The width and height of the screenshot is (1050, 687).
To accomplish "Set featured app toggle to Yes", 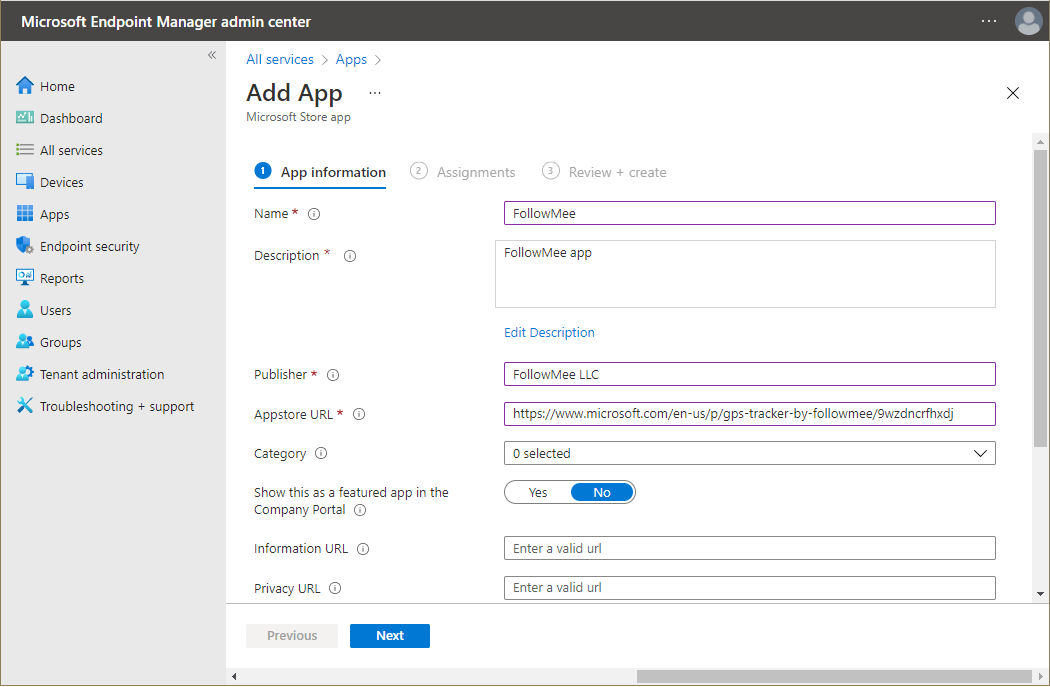I will tap(538, 491).
